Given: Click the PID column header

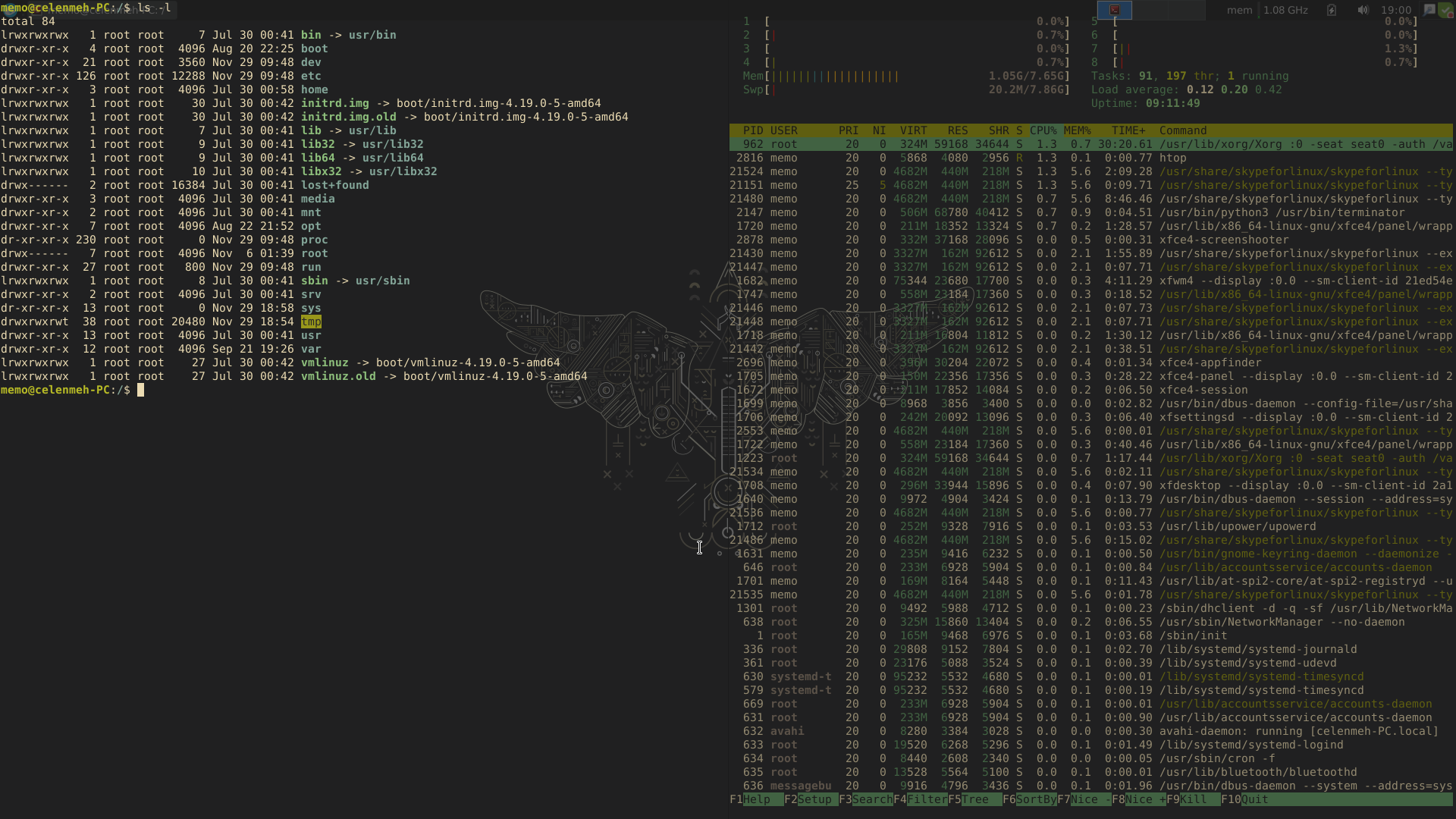Looking at the screenshot, I should coord(753,130).
